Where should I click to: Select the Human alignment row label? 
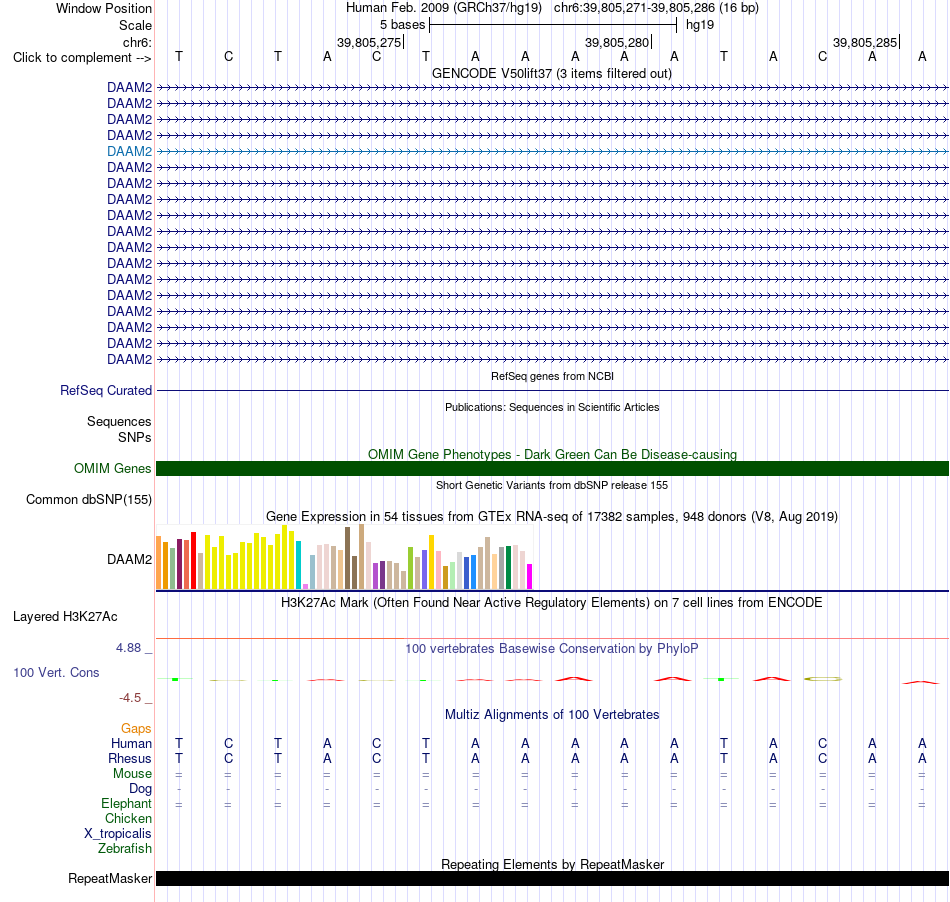131,743
